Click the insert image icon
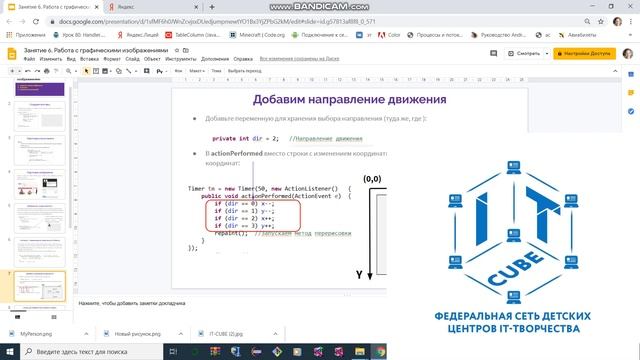 pos(105,71)
